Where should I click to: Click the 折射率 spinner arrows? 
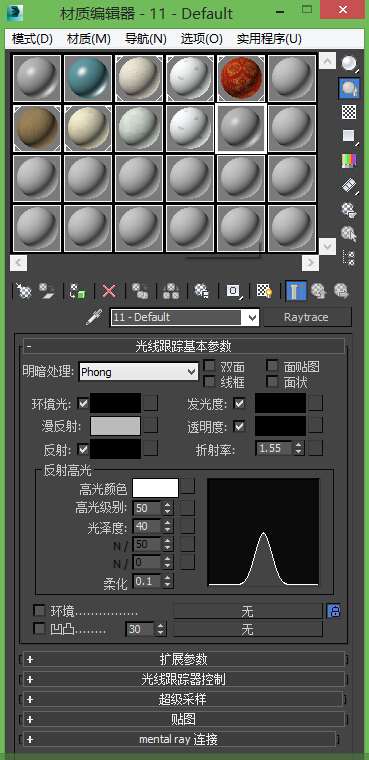[299, 449]
